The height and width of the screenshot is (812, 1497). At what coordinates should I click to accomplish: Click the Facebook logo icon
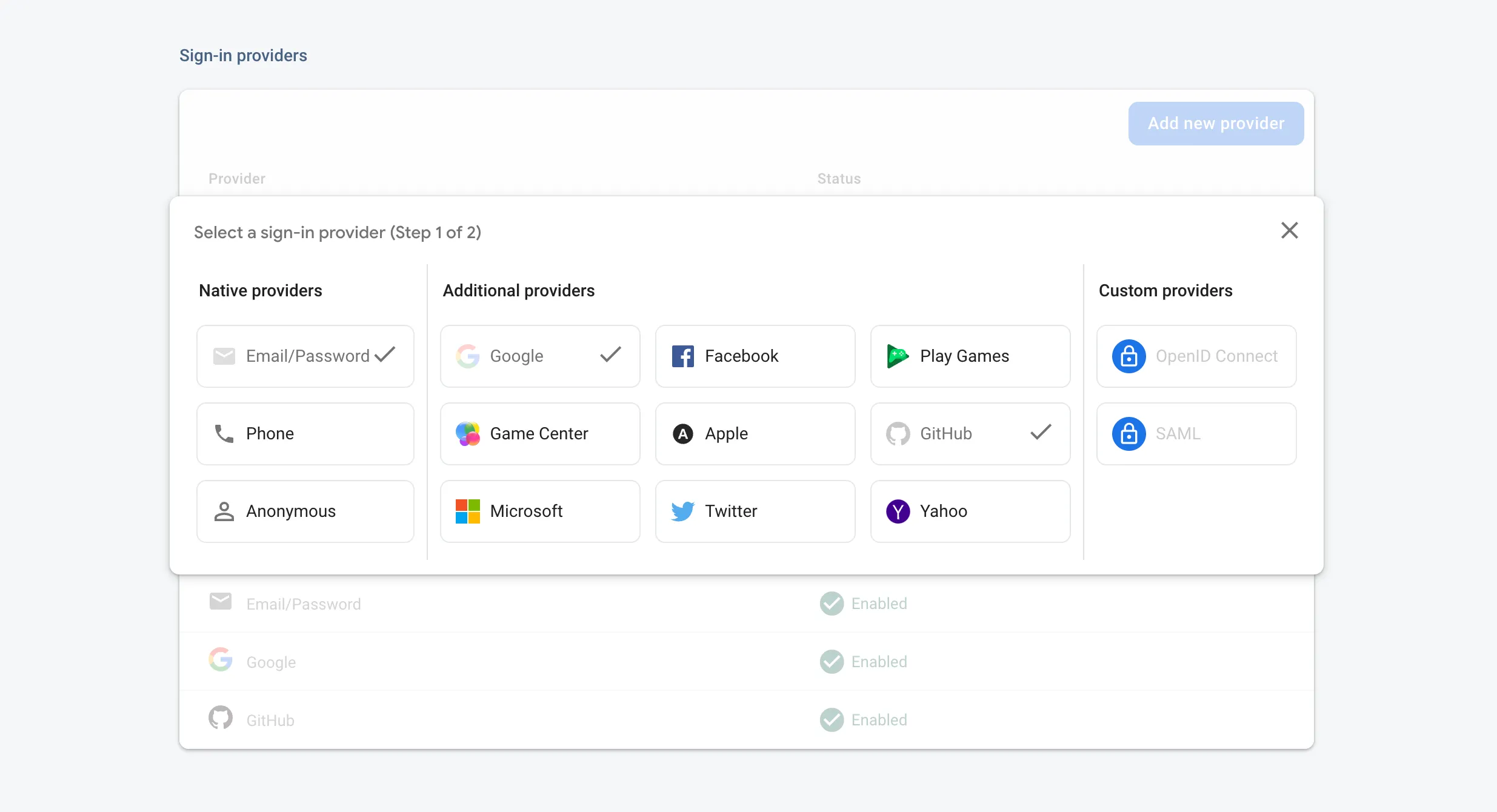[x=682, y=356]
